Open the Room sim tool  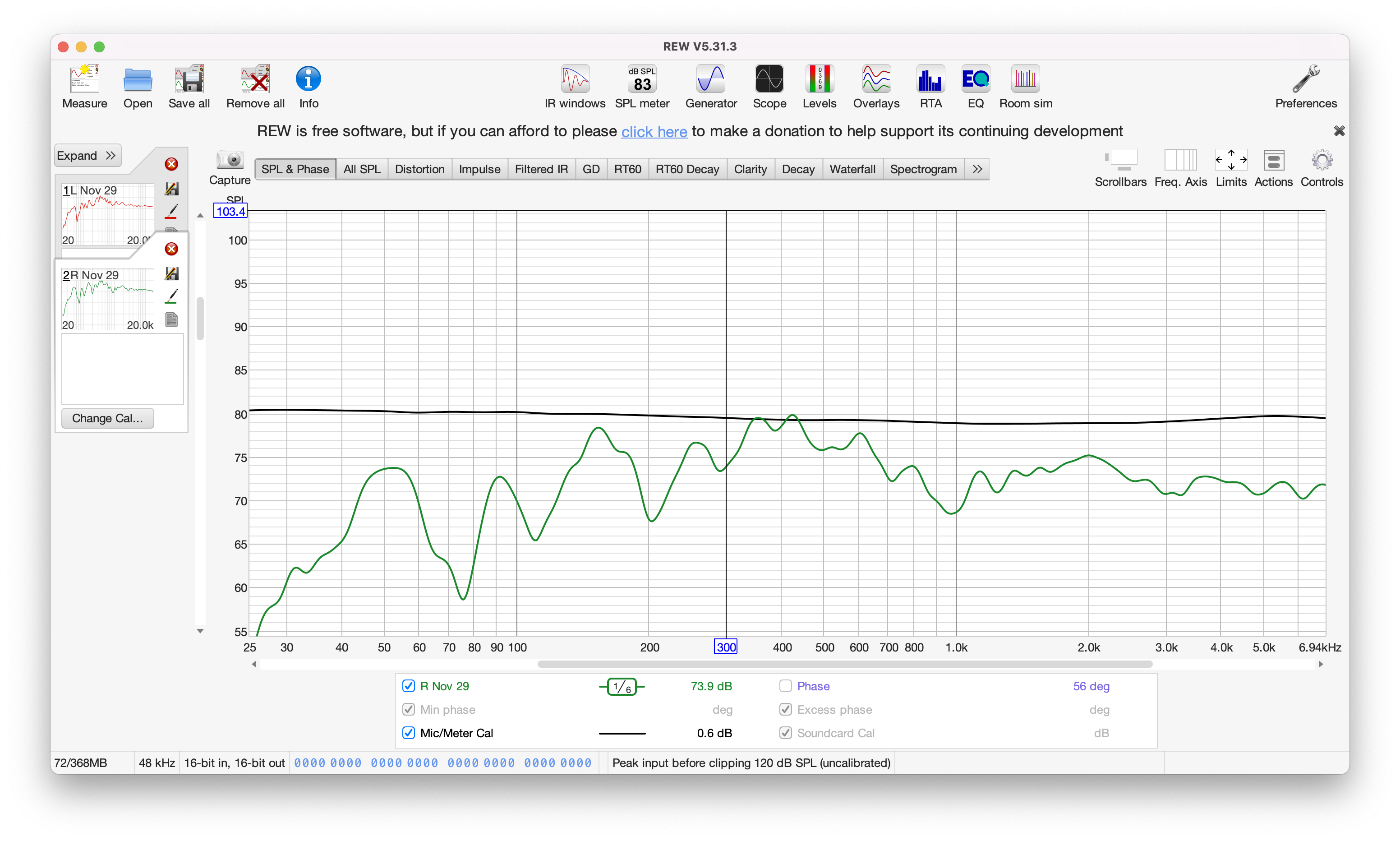[1025, 86]
